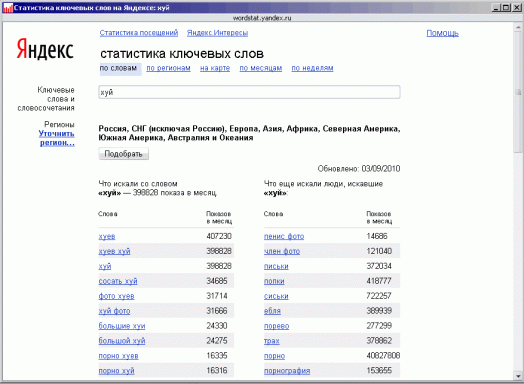
Task: Minimize the browser window
Action: coord(497,7)
